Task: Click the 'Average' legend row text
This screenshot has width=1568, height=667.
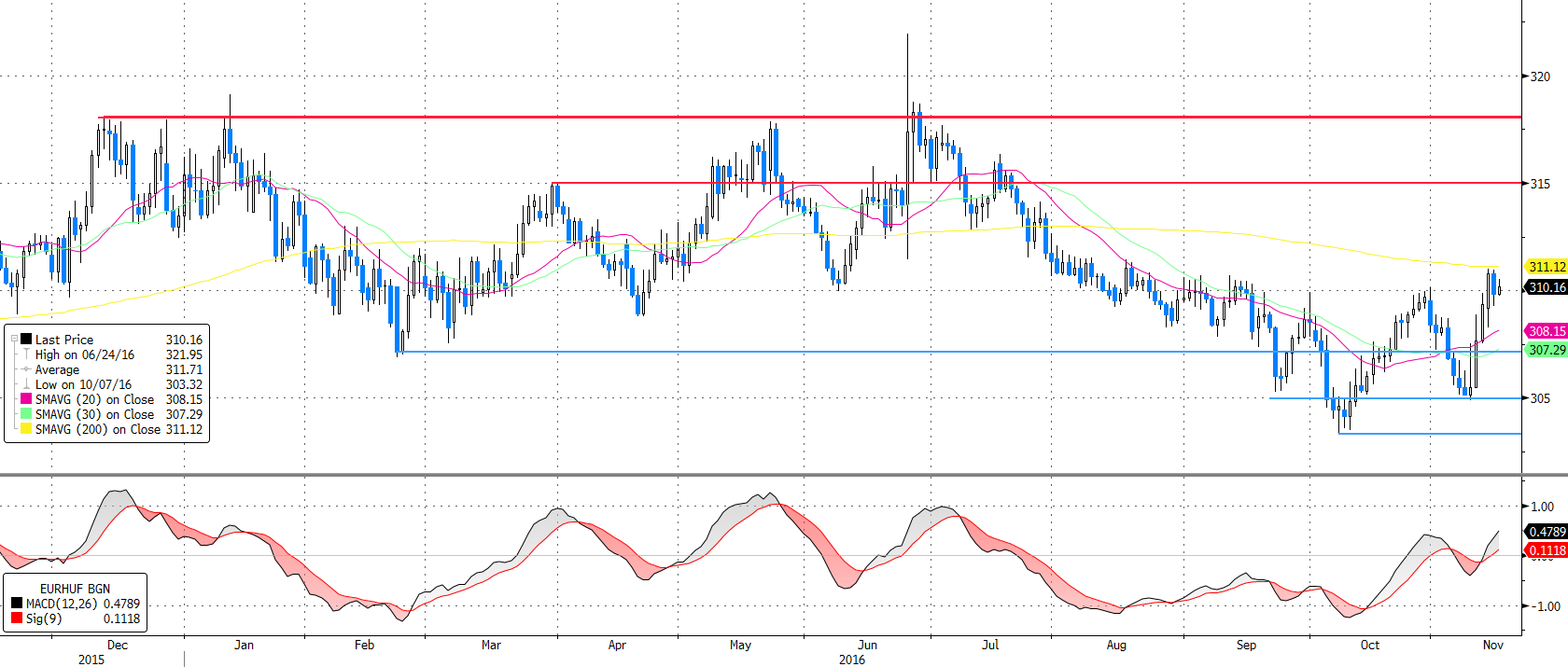Action: point(57,369)
